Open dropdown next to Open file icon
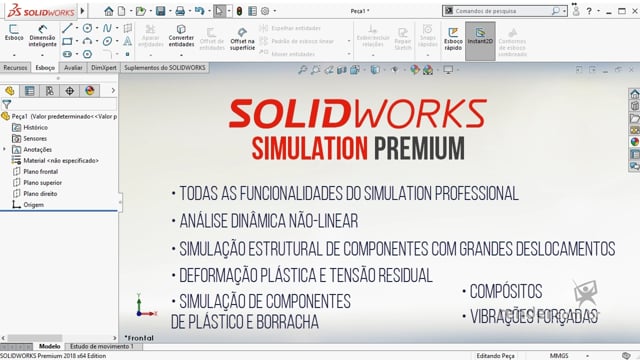This screenshot has height=360, width=640. tap(150, 11)
